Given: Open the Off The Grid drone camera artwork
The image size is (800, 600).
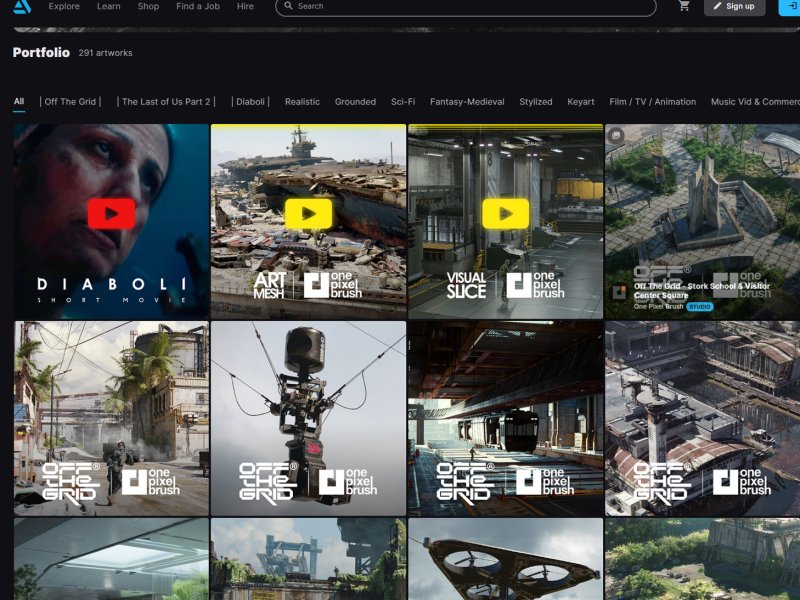Looking at the screenshot, I should click(x=308, y=418).
